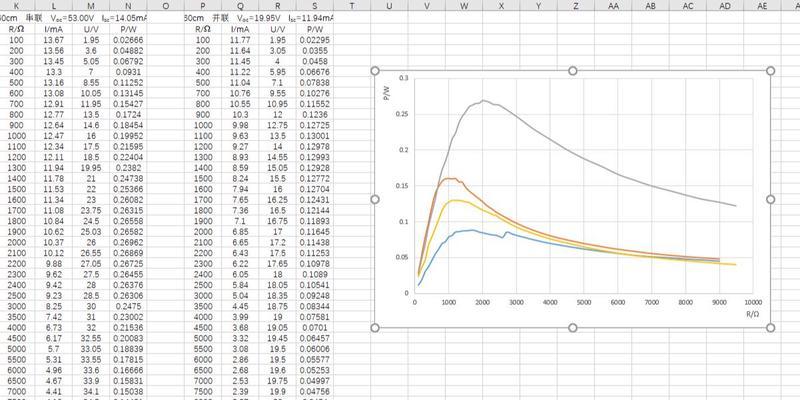The height and width of the screenshot is (400, 800).
Task: Select cell with current 11.77
Action: tap(240, 40)
